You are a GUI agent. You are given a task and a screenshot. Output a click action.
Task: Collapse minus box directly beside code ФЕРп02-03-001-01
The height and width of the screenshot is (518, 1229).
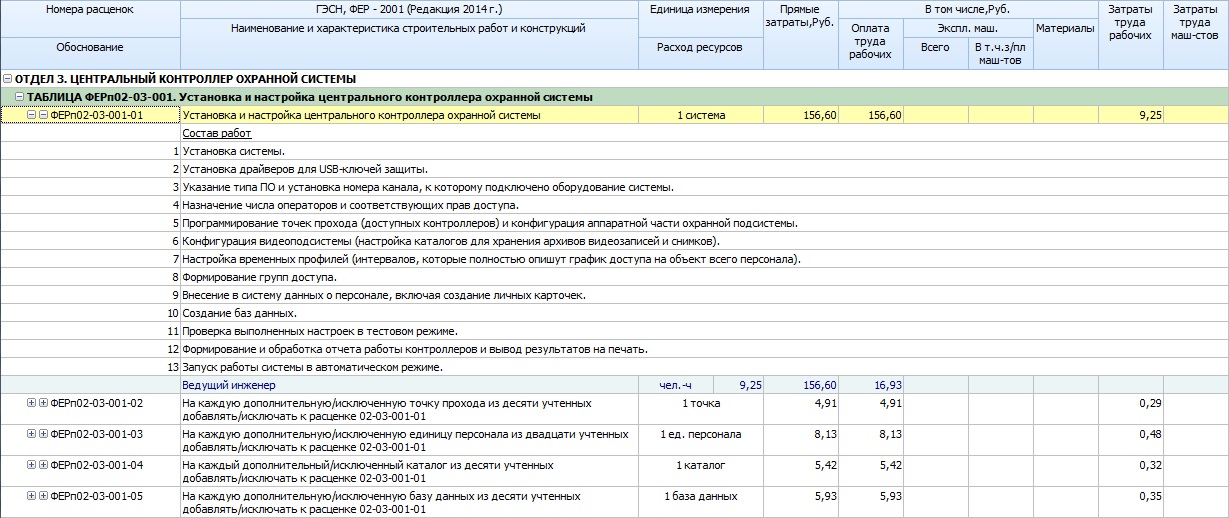pos(43,115)
